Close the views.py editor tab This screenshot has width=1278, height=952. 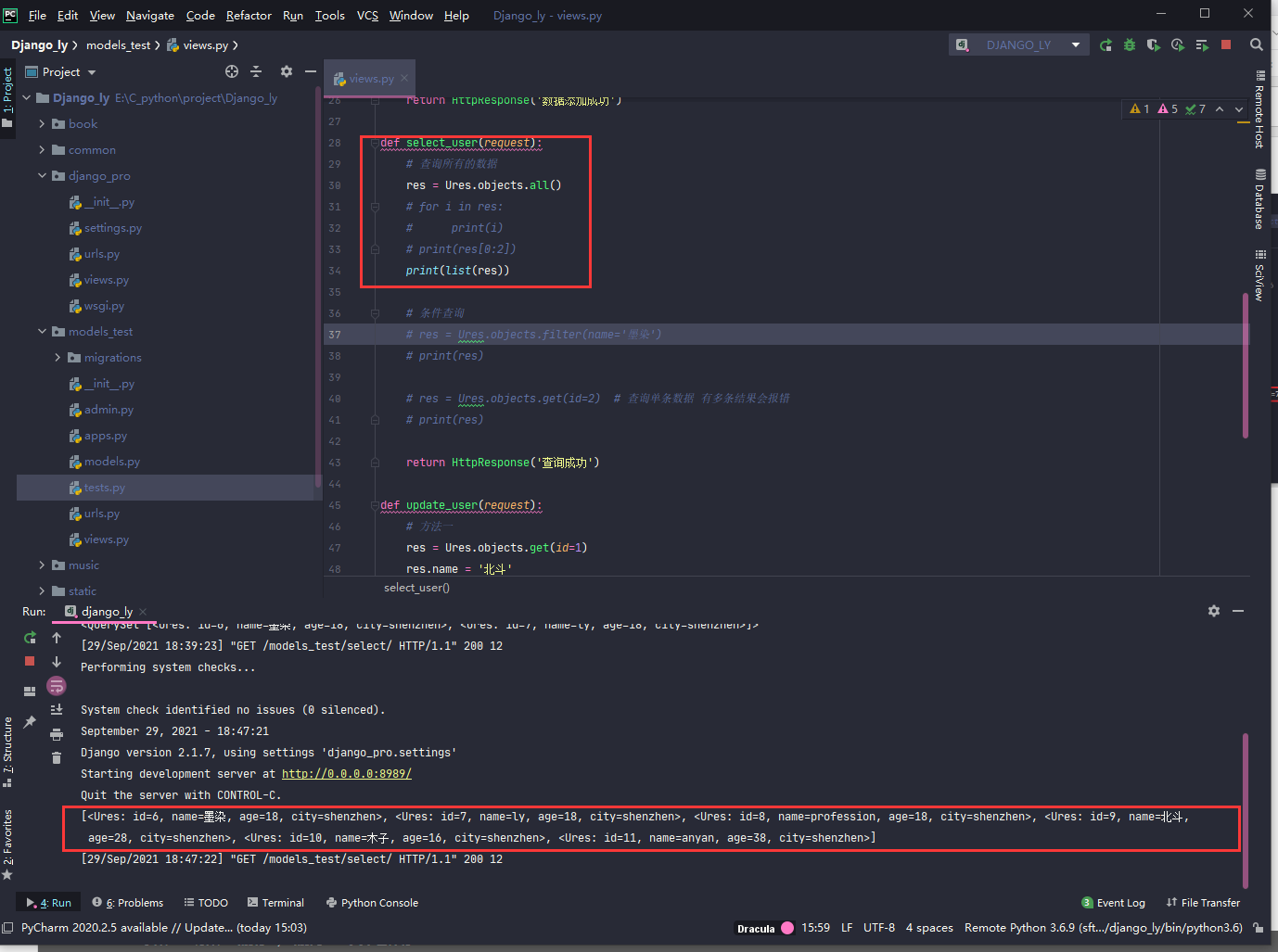404,78
